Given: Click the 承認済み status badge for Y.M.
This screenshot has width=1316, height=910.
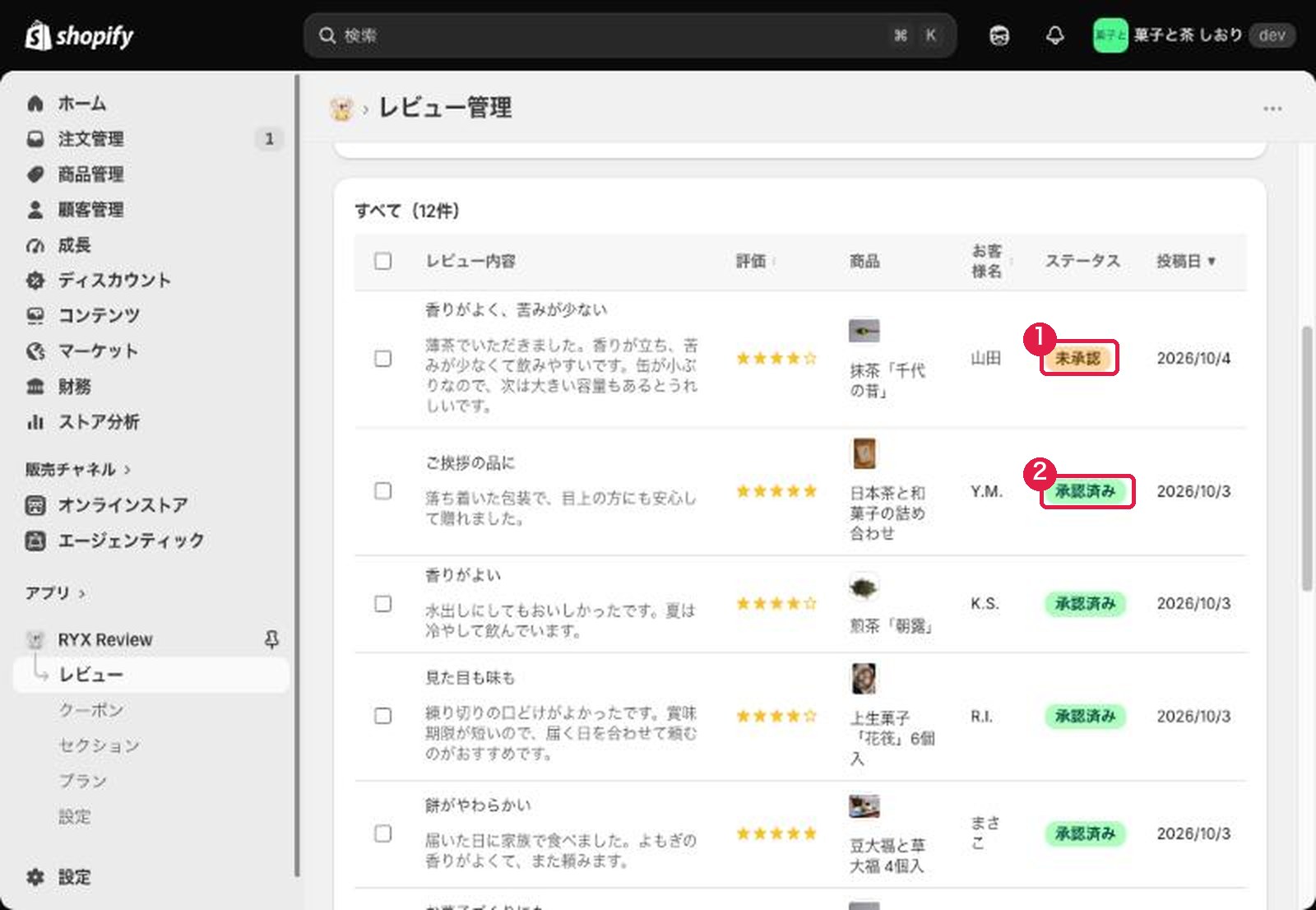Looking at the screenshot, I should pos(1085,491).
